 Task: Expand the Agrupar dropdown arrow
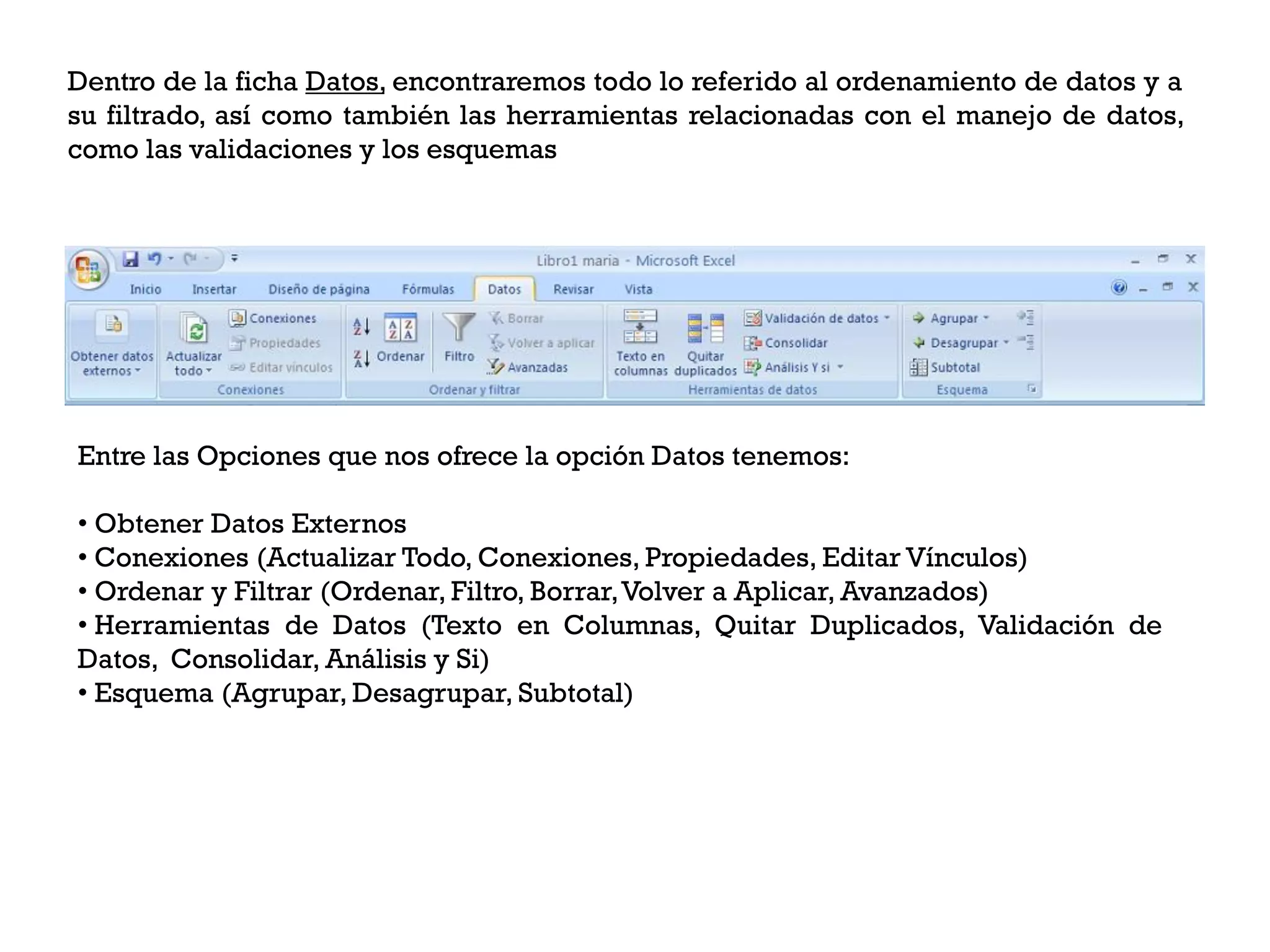click(986, 318)
